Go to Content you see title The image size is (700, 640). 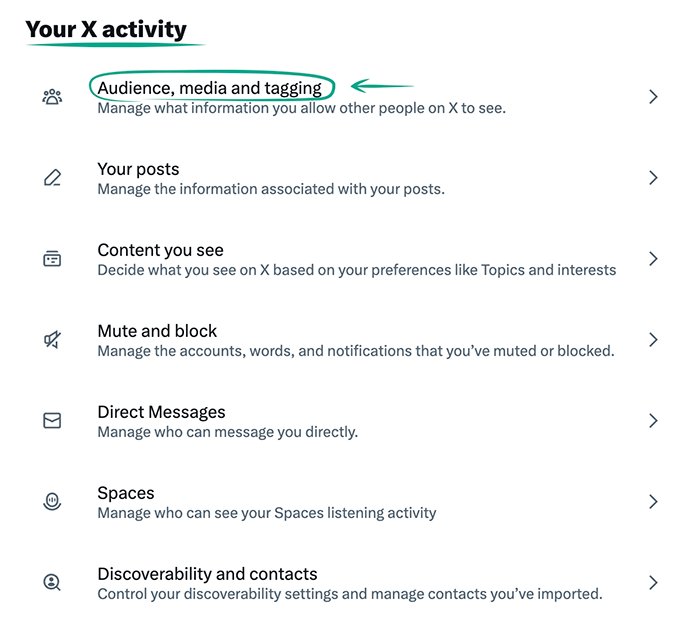click(x=160, y=250)
